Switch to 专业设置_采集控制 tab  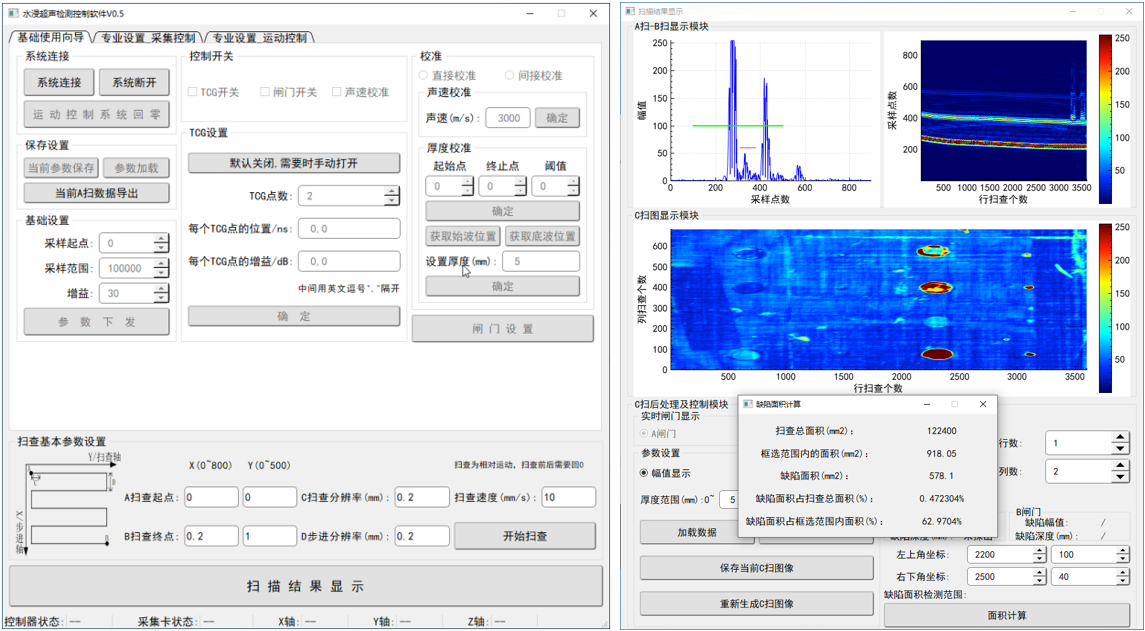point(148,38)
